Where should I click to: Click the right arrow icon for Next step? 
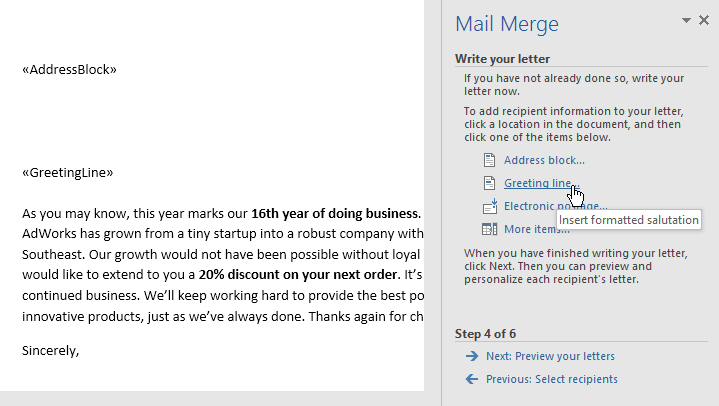click(x=471, y=356)
